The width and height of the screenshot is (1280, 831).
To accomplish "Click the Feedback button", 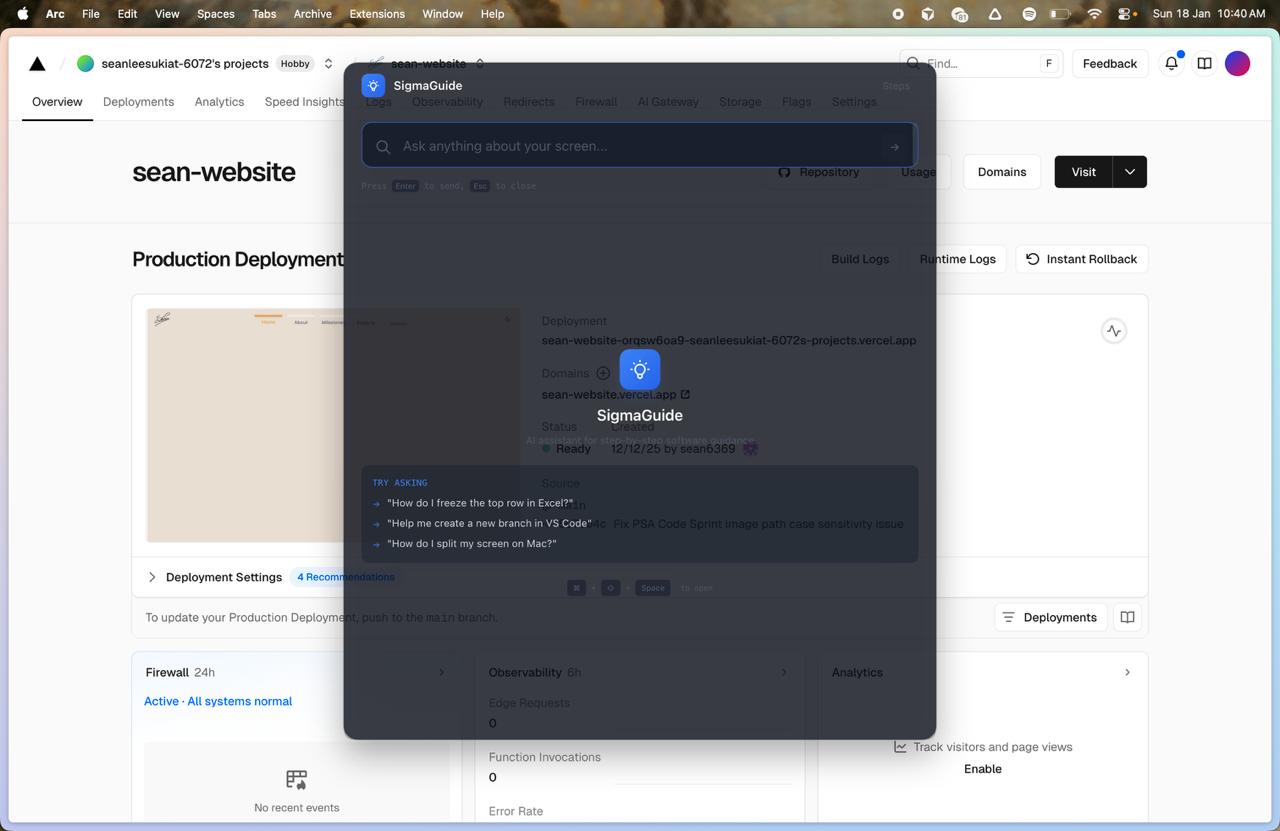I will [x=1110, y=63].
